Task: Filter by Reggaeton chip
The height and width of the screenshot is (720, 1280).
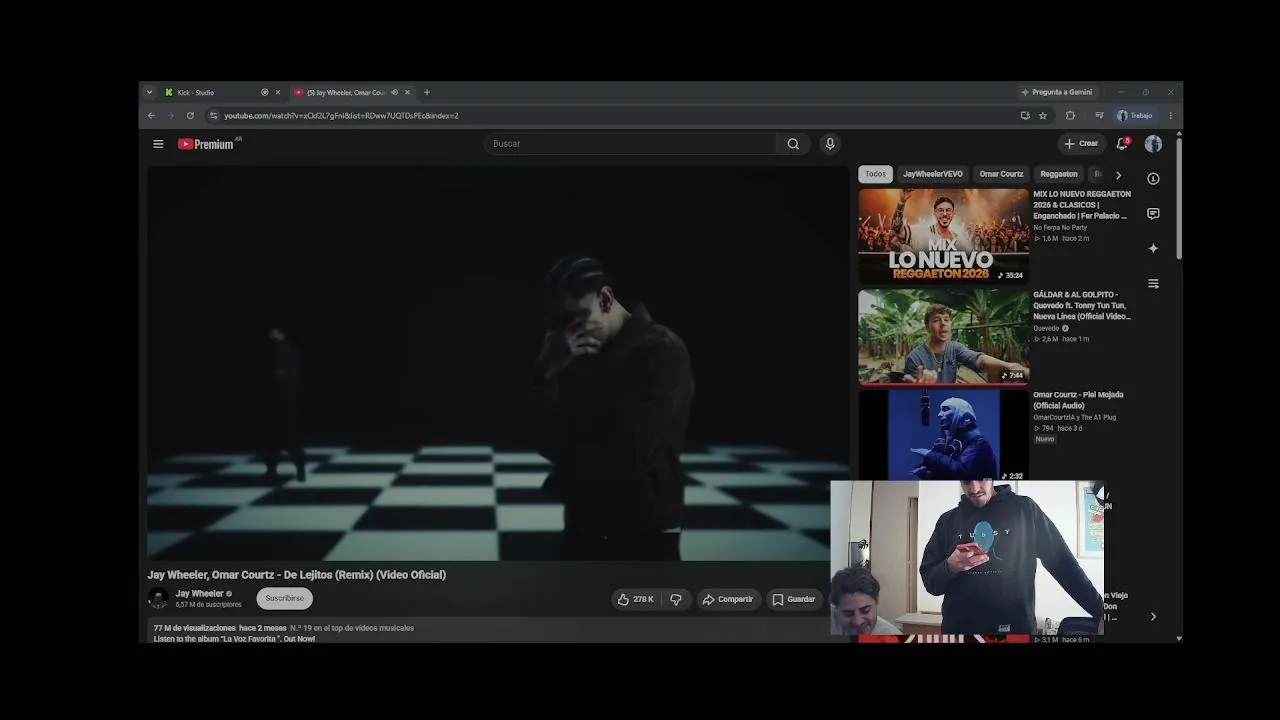Action: pyautogui.click(x=1059, y=174)
